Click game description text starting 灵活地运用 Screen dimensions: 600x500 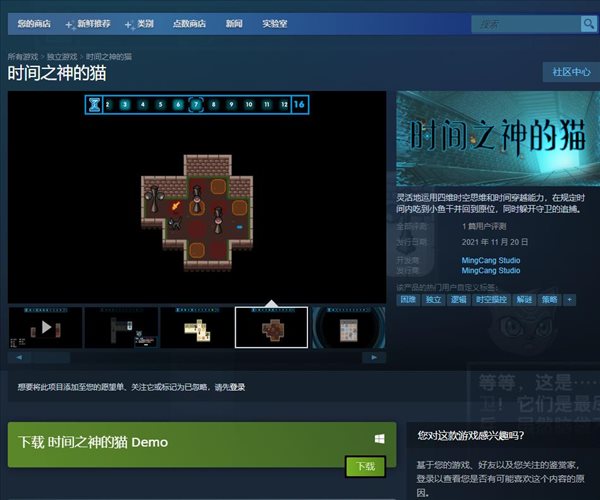click(x=491, y=203)
